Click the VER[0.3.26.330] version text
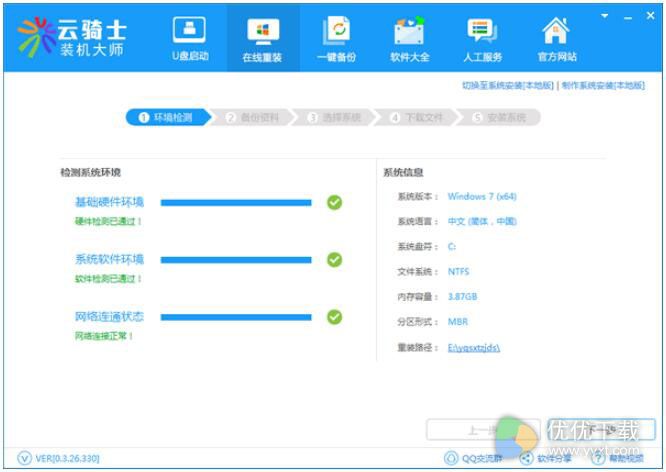666x472 pixels. (x=68, y=458)
